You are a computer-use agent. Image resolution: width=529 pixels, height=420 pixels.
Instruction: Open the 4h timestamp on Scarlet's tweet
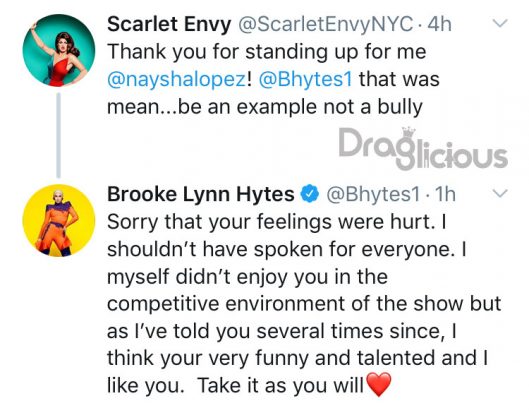[440, 25]
